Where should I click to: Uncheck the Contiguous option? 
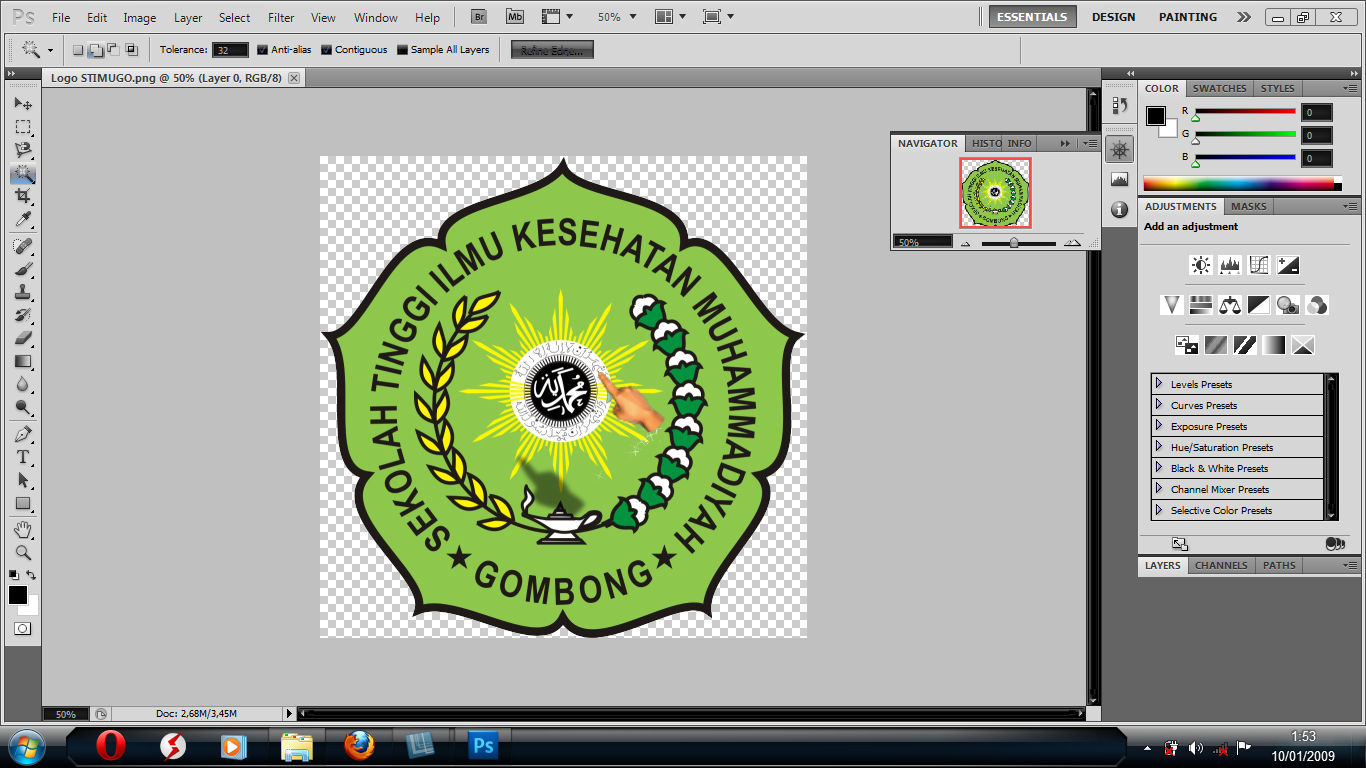click(x=327, y=50)
